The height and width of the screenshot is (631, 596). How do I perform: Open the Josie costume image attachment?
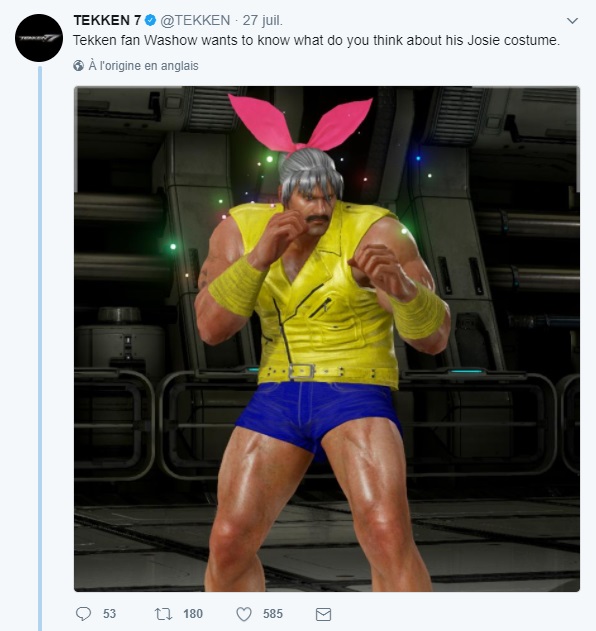point(327,339)
